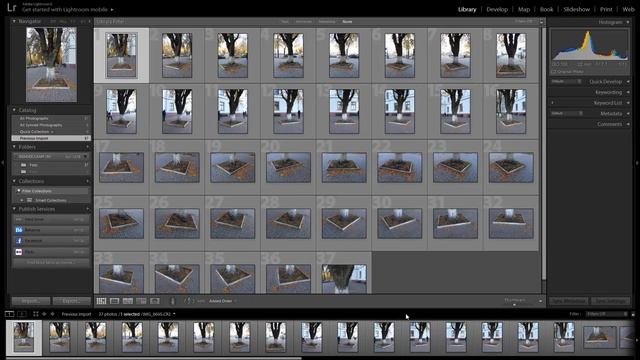Expand the Metadata panel

(x=628, y=113)
